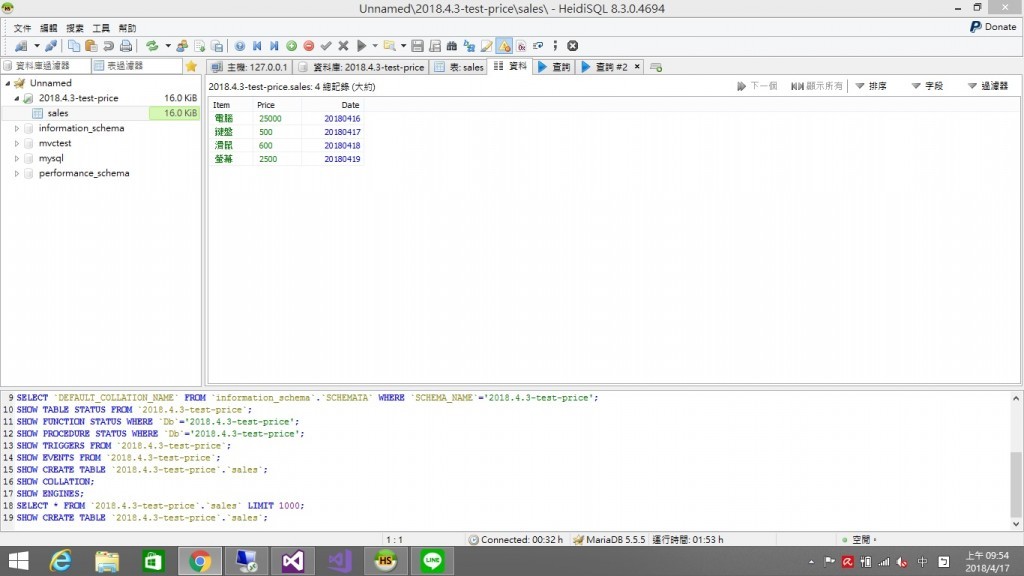Click the checkmark Post changes icon
The image size is (1024, 576).
coord(326,46)
